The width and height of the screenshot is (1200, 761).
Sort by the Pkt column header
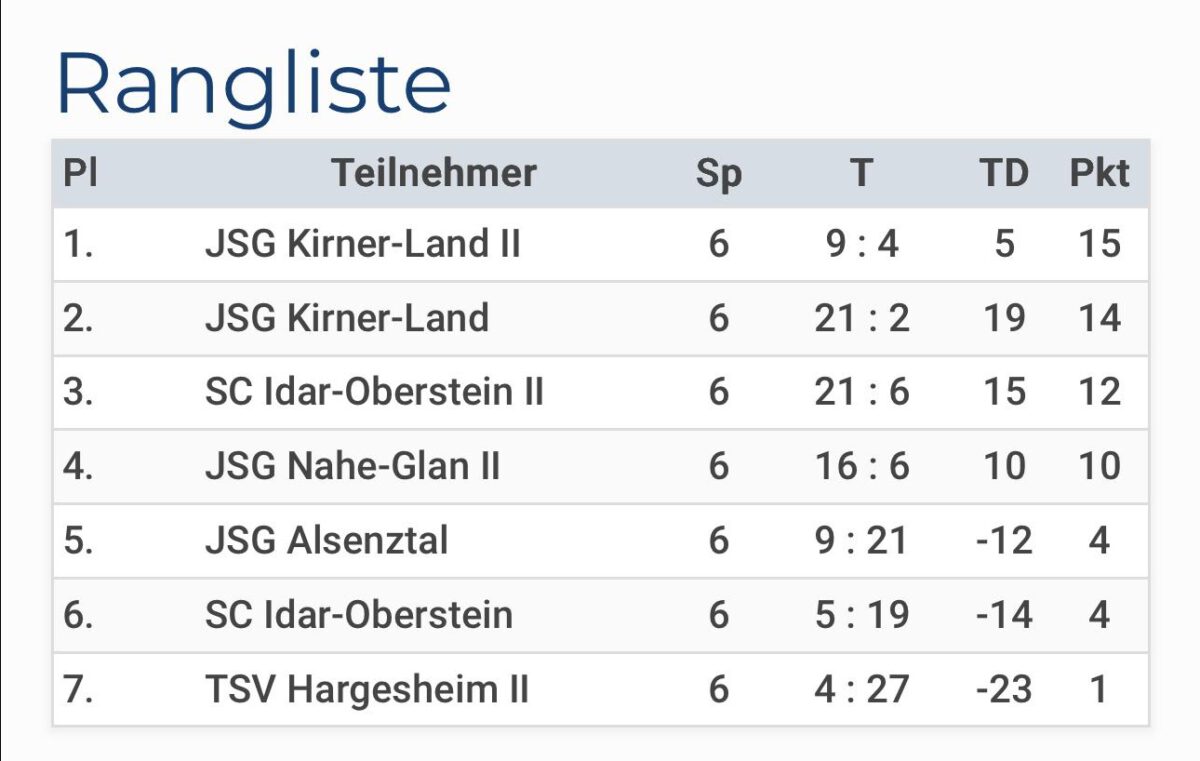point(1099,173)
